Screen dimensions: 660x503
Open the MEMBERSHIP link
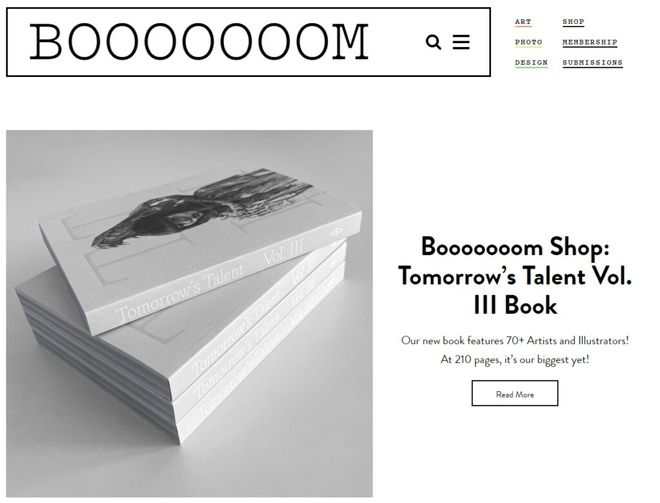590,42
